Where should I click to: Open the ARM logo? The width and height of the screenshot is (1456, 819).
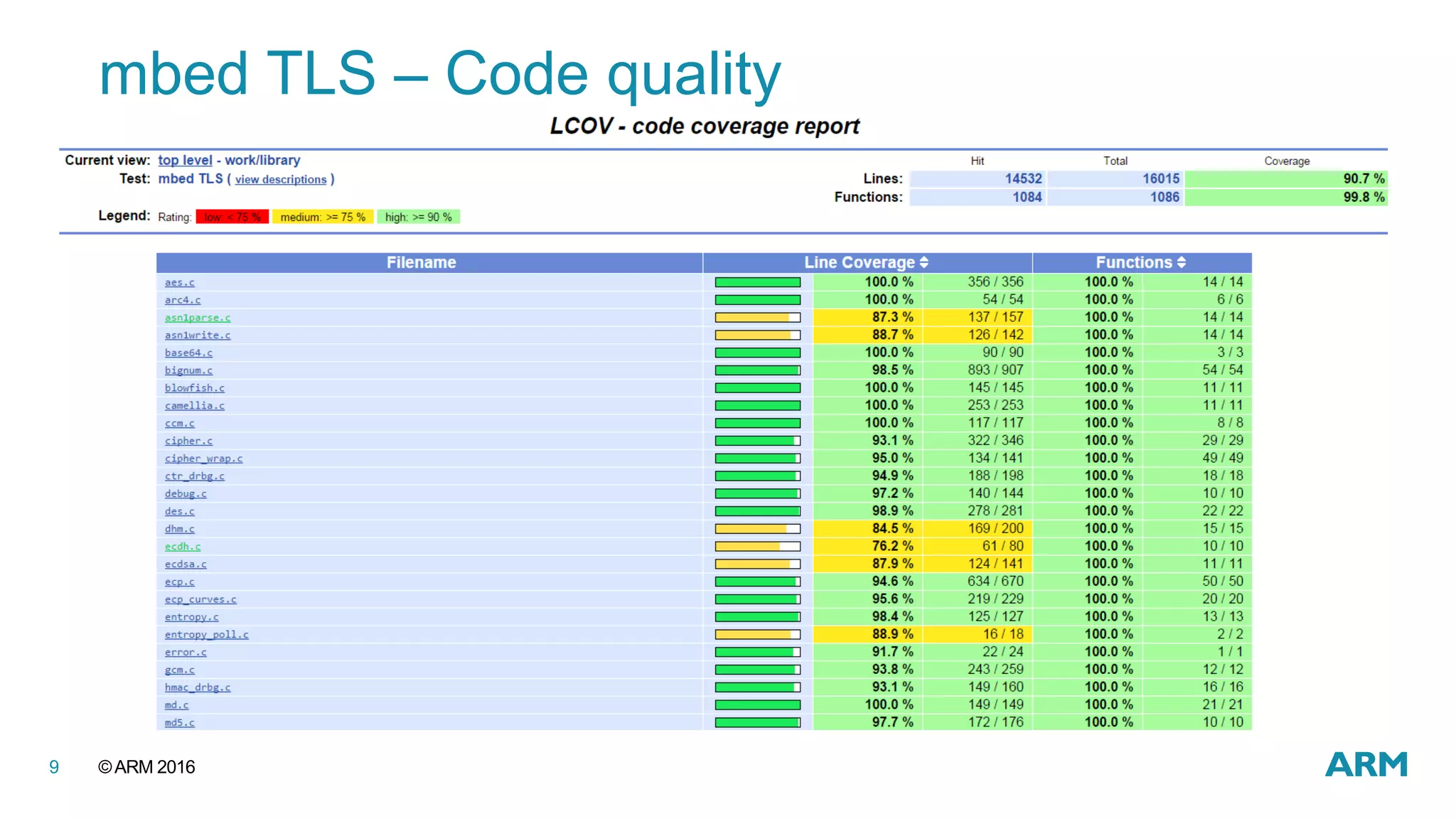[x=1366, y=764]
